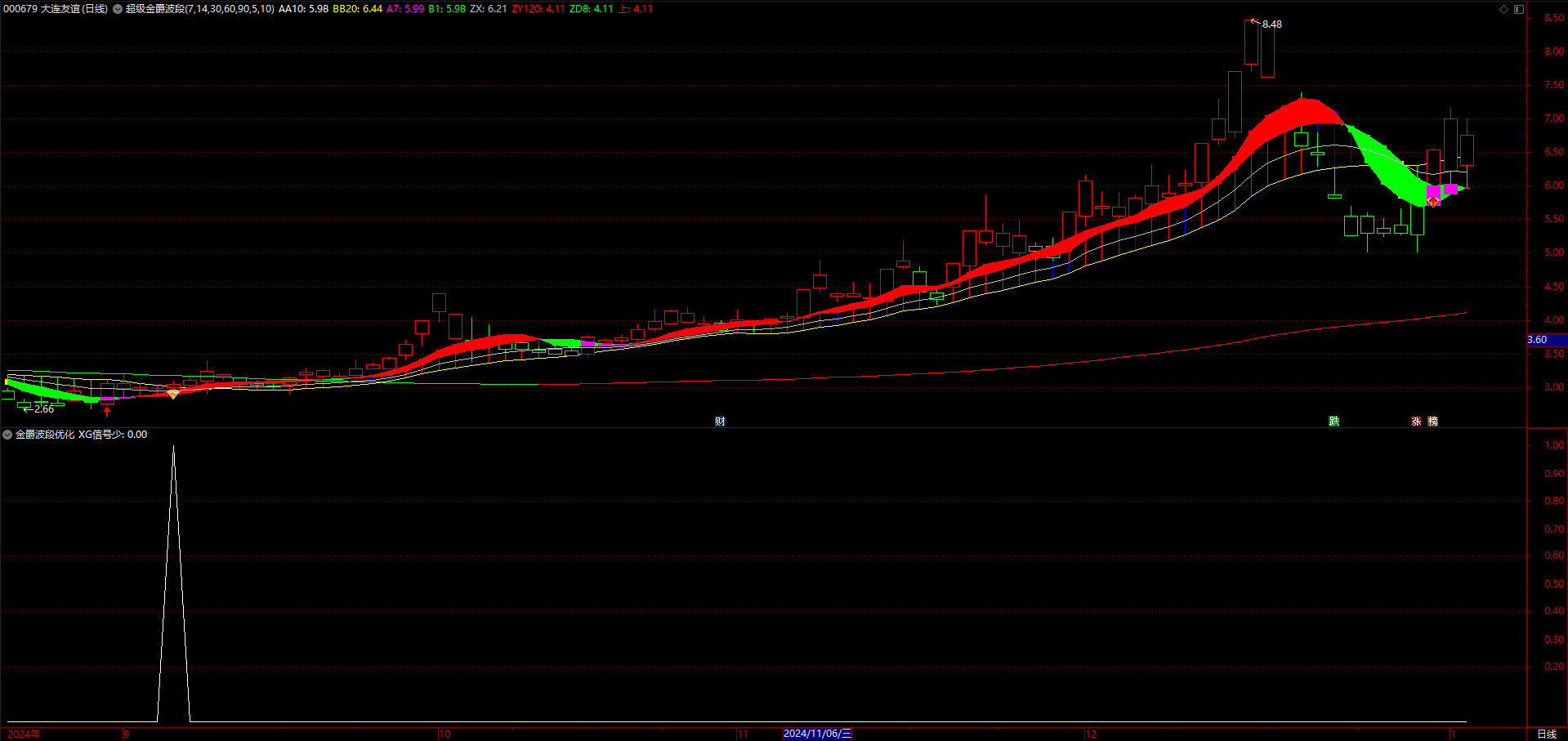Click the 超级金爵波段(7,14,30,60,90,5,10) indicator name
Viewport: 1568px width, 741px height.
(x=200, y=9)
